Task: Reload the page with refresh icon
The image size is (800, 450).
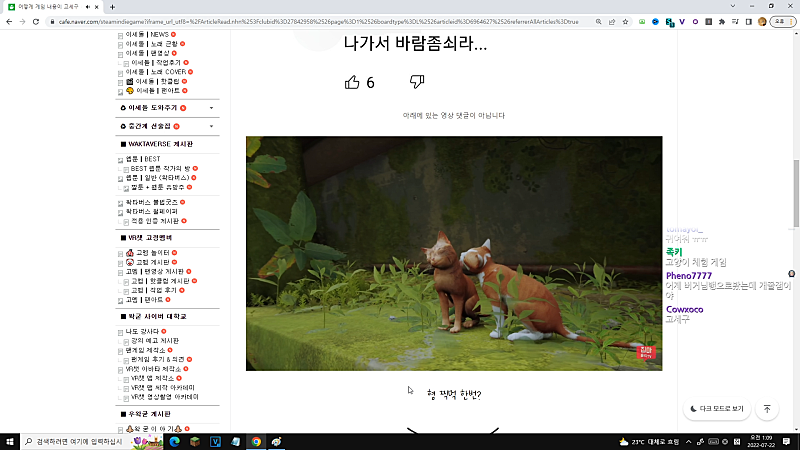Action: [x=36, y=22]
